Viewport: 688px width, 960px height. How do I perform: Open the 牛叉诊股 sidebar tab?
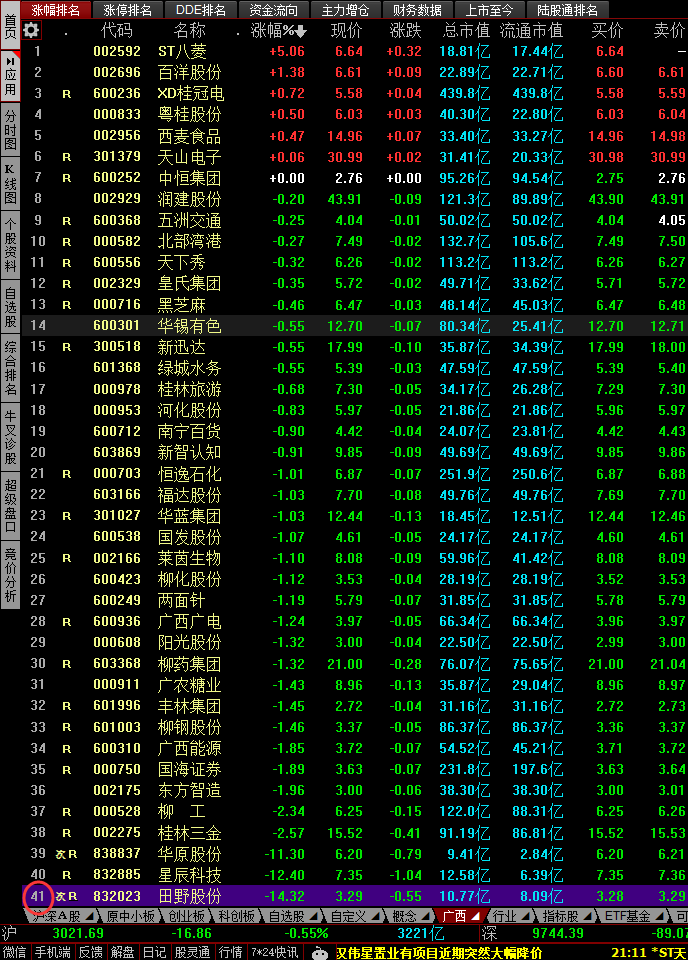click(10, 437)
